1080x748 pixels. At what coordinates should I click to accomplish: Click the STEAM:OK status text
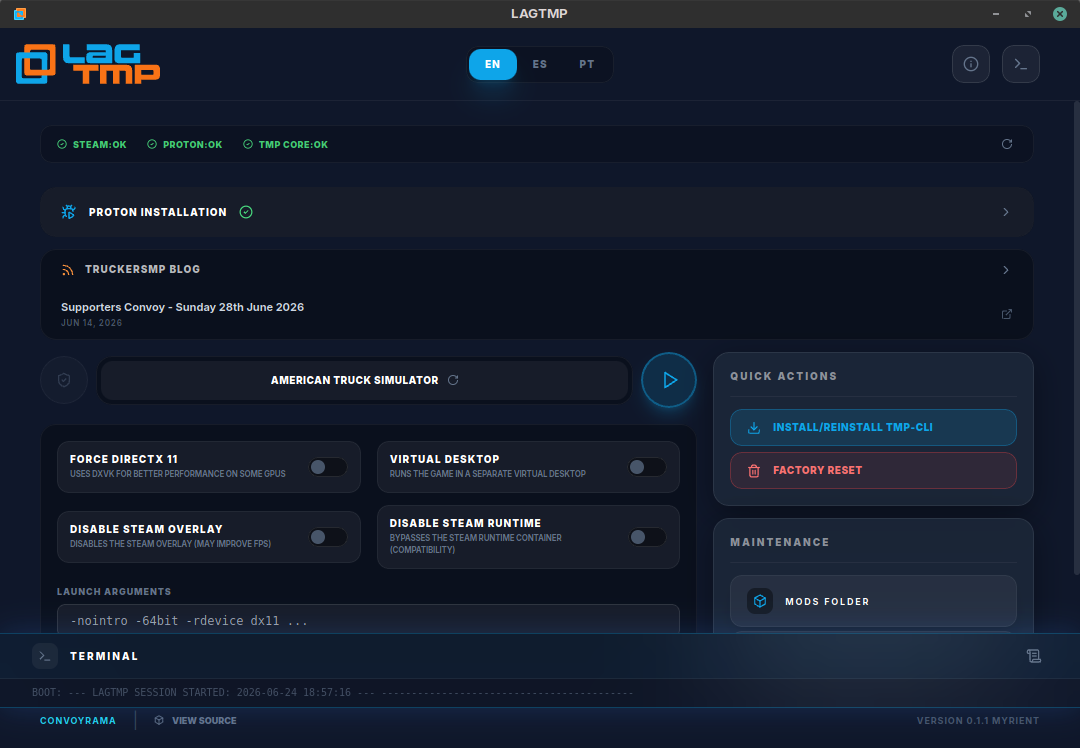coord(100,145)
